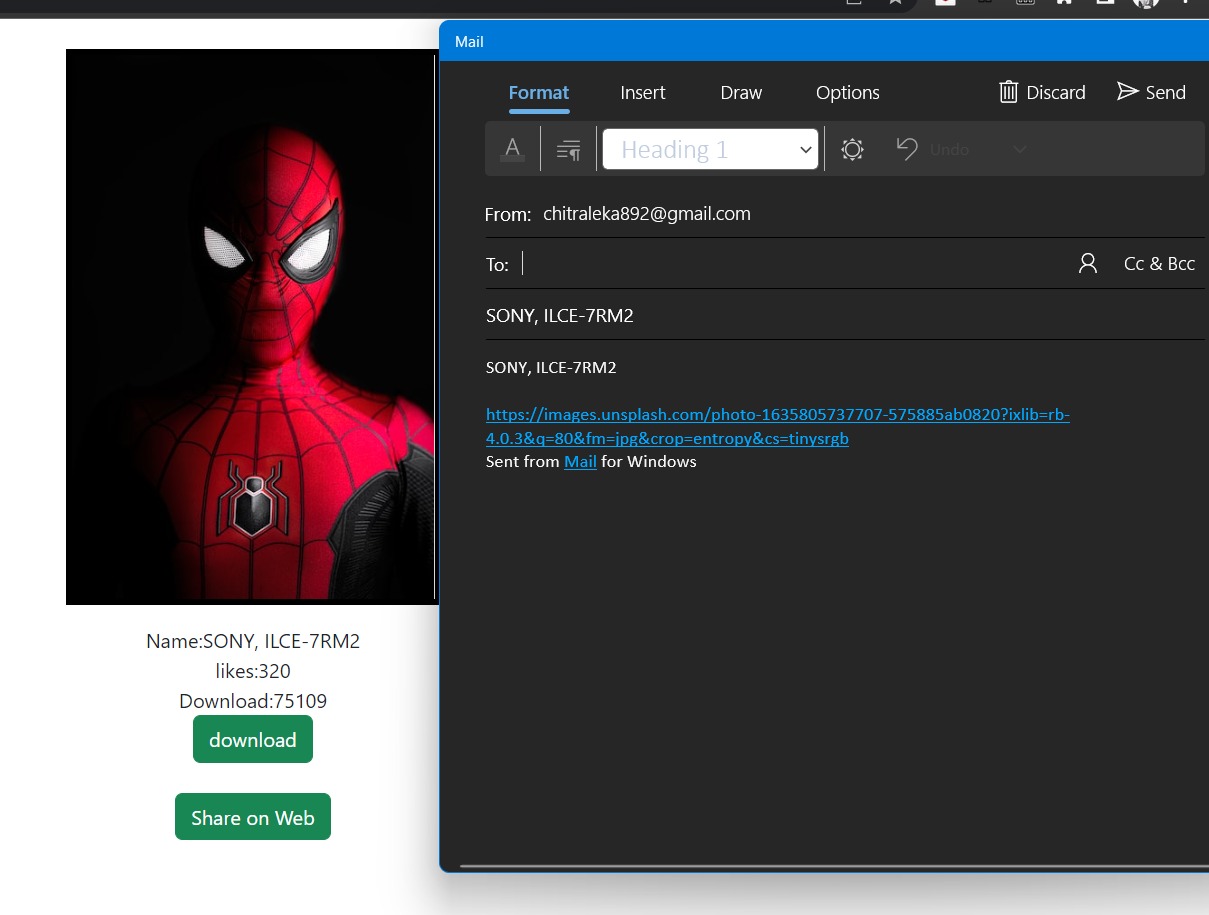Click the horizontal scrollbar of Mail window
This screenshot has width=1209, height=915.
click(x=833, y=866)
